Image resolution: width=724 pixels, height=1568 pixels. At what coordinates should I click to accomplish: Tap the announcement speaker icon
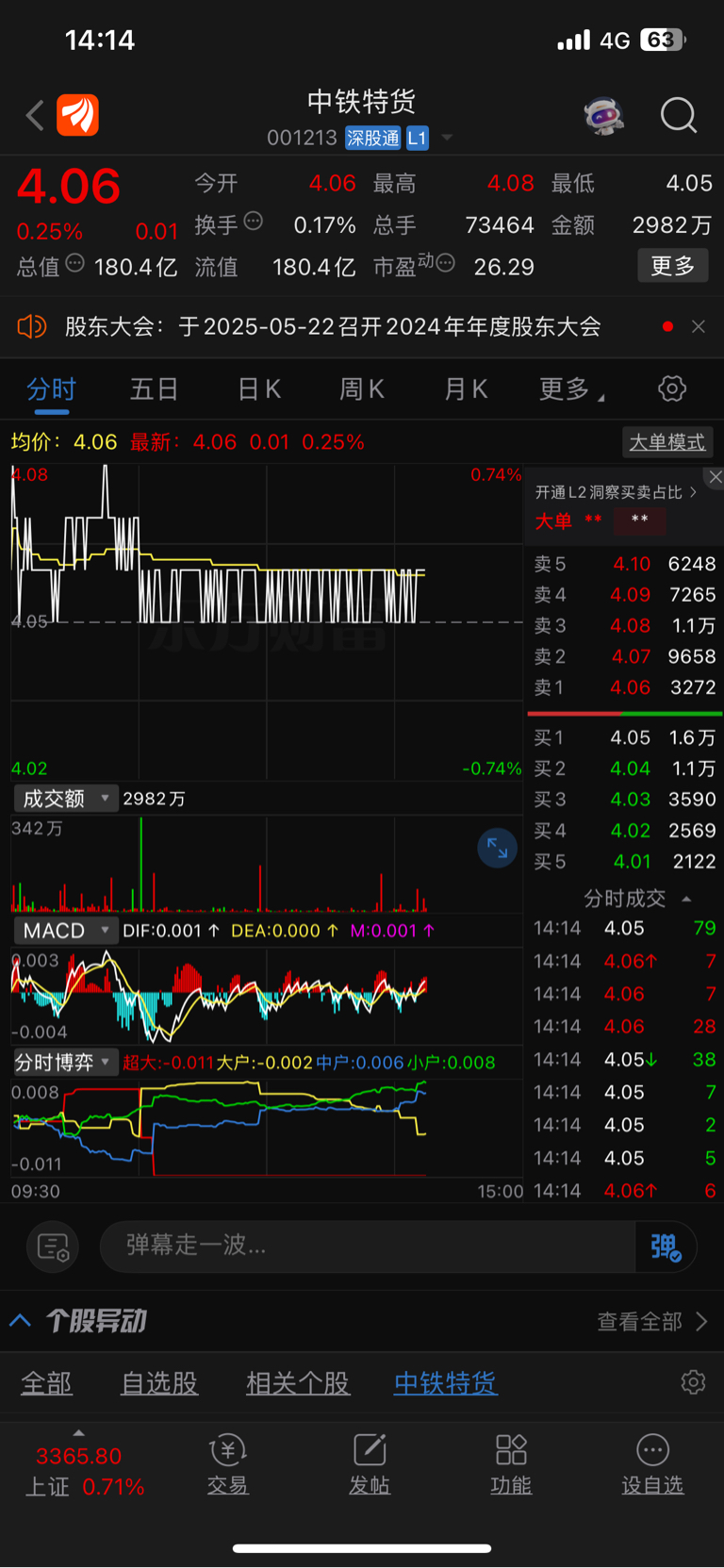point(32,326)
